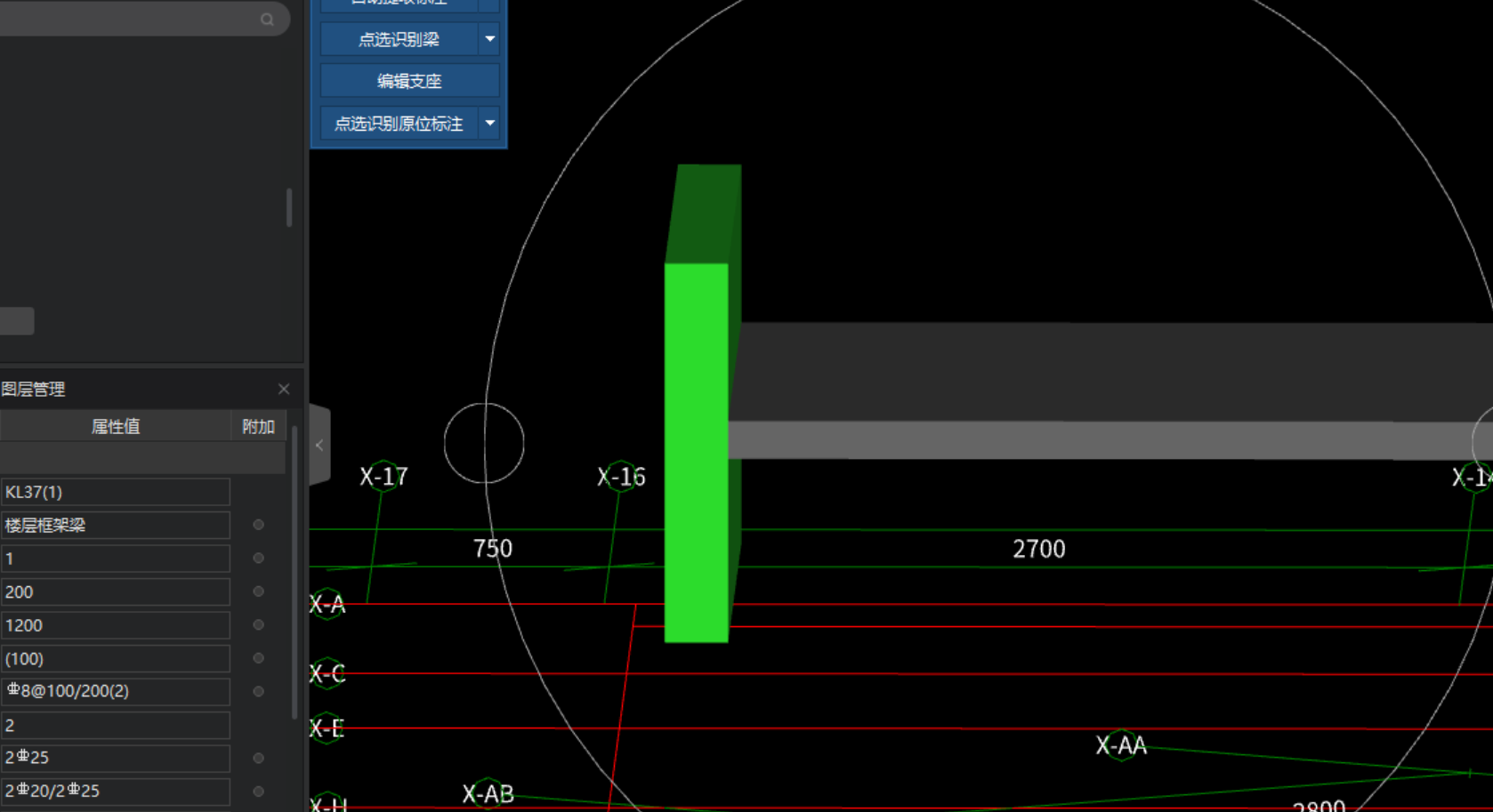Click the 2700 dimension text

point(1039,549)
